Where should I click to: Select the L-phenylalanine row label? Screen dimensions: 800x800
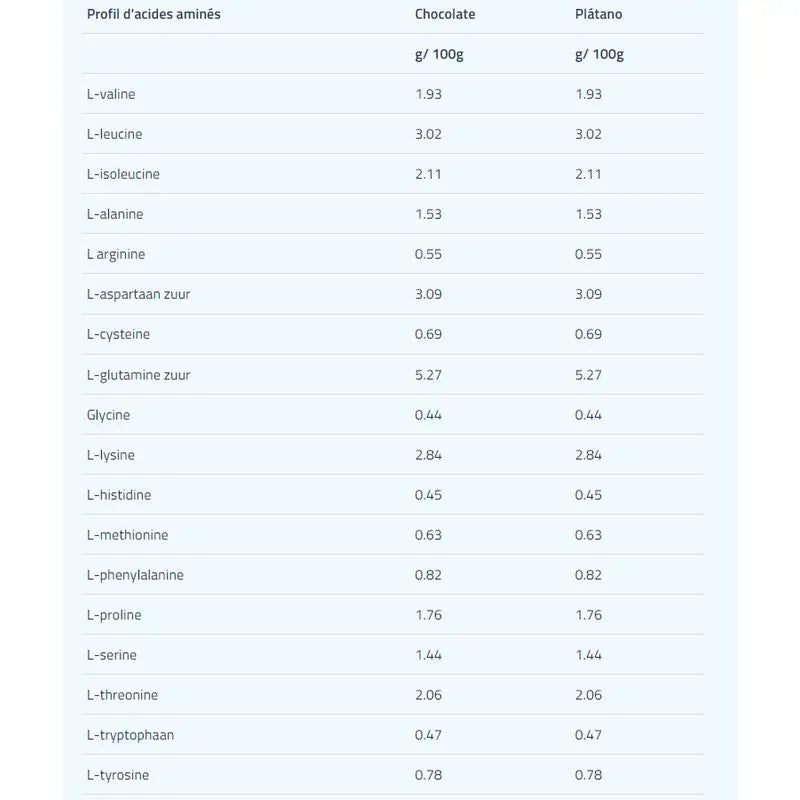pyautogui.click(x=135, y=575)
